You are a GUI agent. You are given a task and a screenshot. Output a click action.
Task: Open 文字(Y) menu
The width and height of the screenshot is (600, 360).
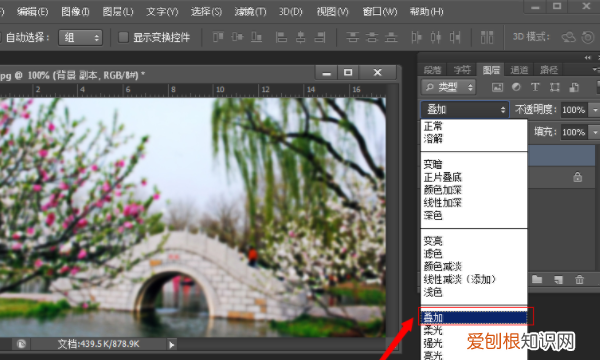point(162,11)
